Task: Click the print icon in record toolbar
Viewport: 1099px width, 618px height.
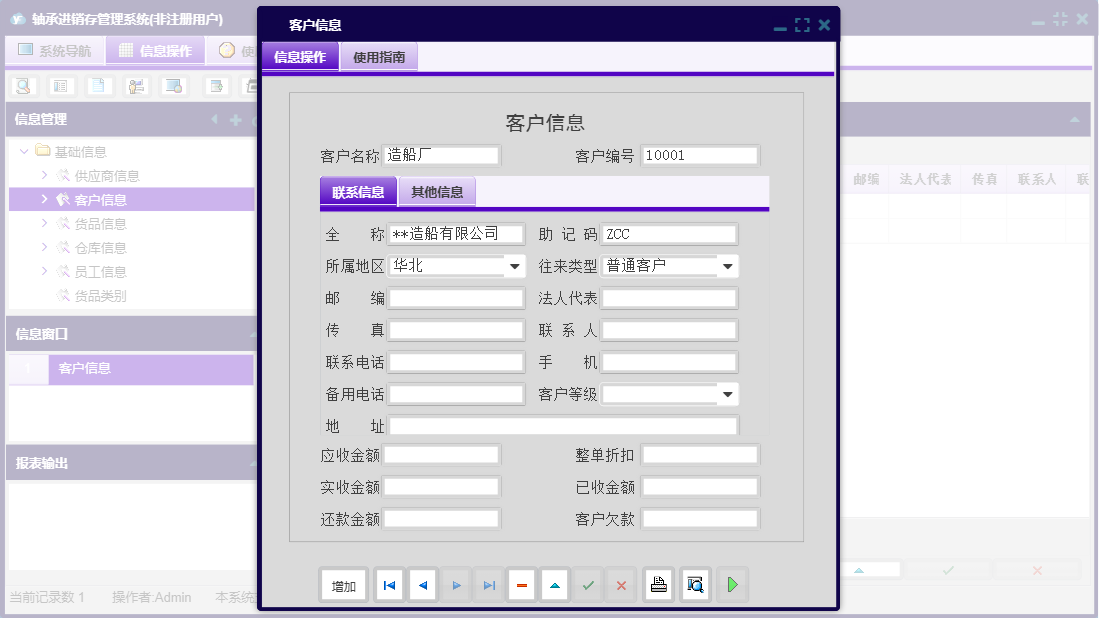Action: pos(658,585)
